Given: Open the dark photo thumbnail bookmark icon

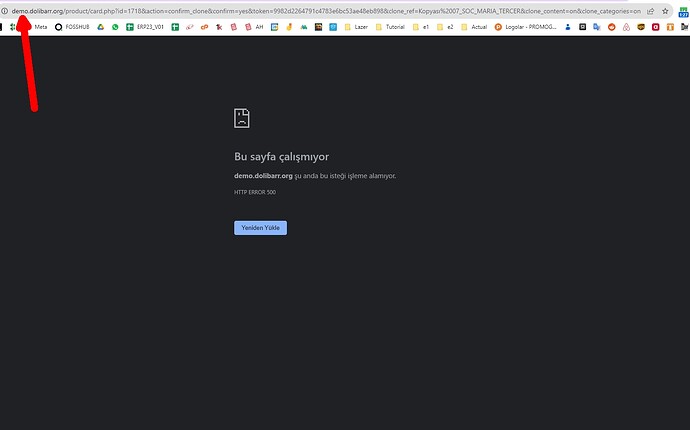Looking at the screenshot, I should coord(318,27).
